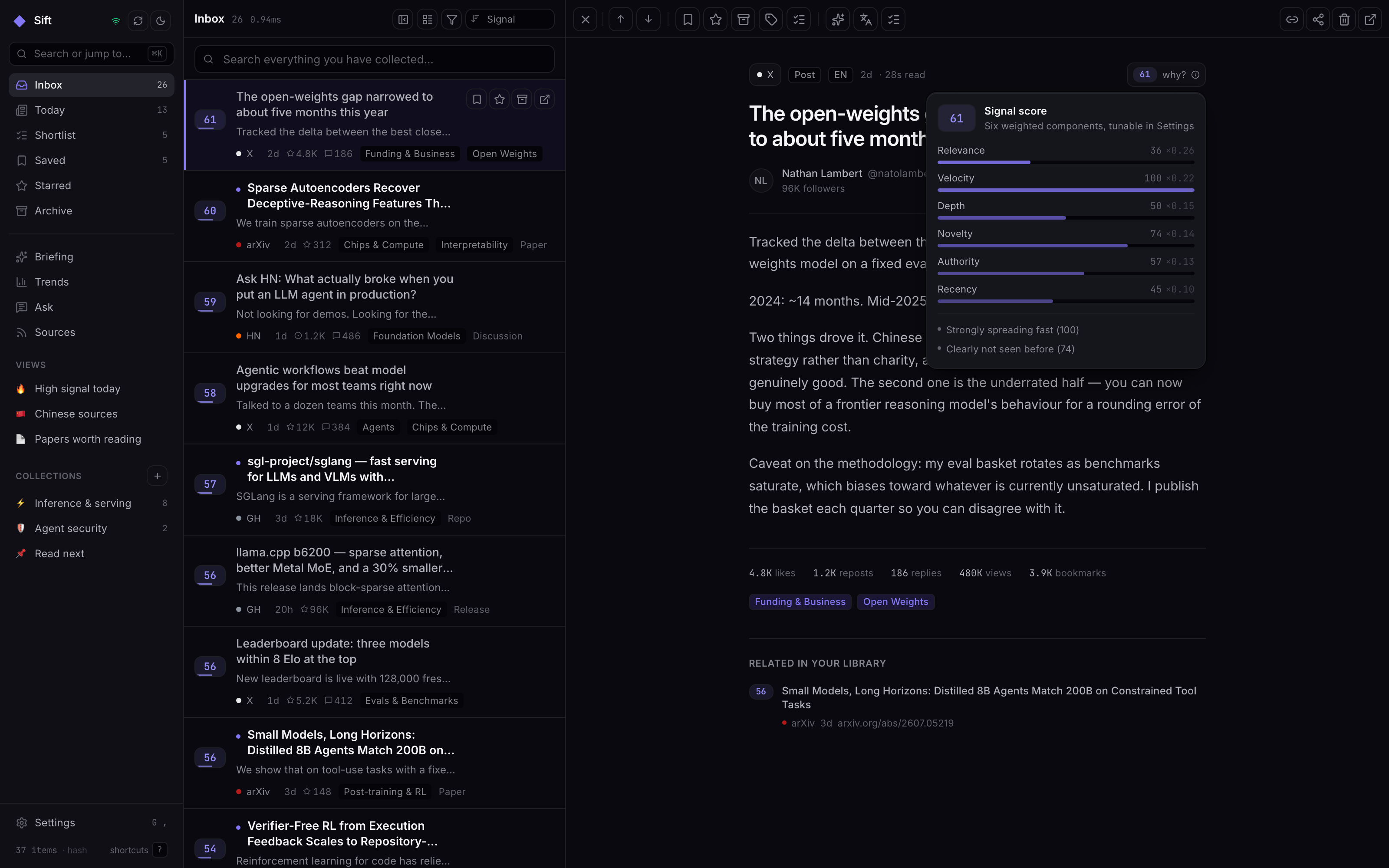
Task: Click the Velocity score bar
Action: pos(1066,190)
